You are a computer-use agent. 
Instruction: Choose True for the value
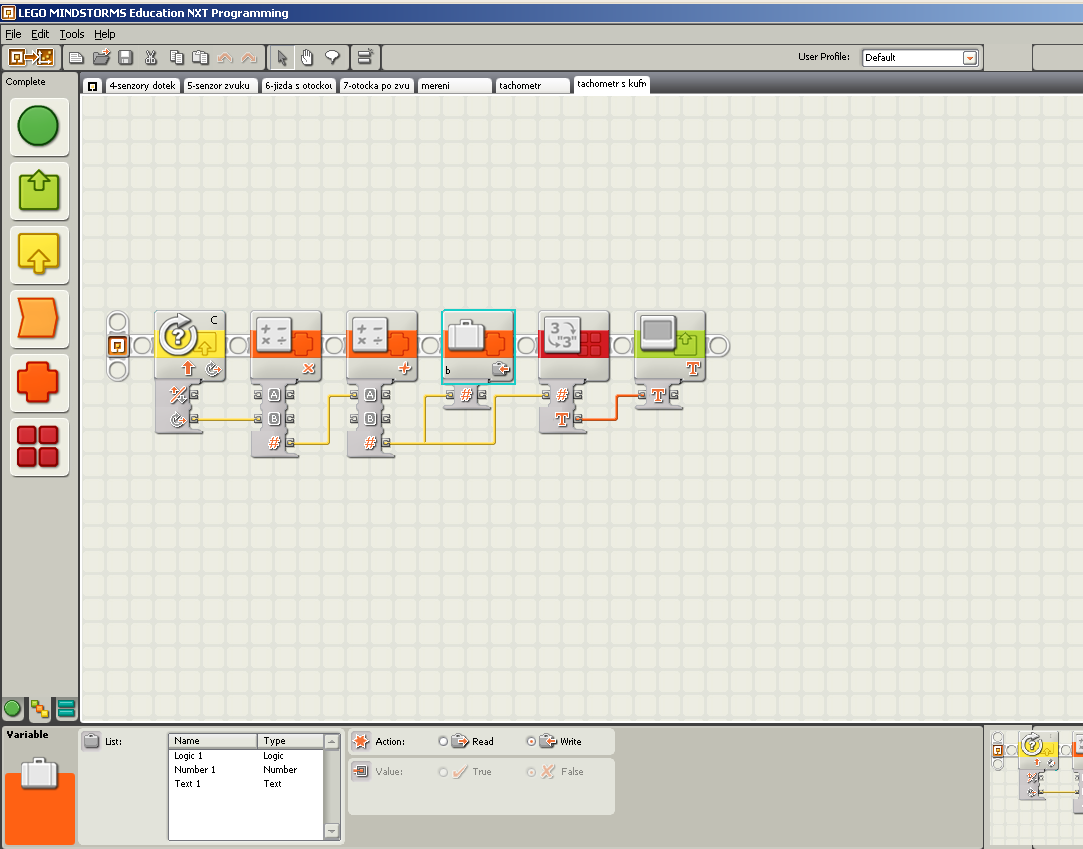[443, 772]
